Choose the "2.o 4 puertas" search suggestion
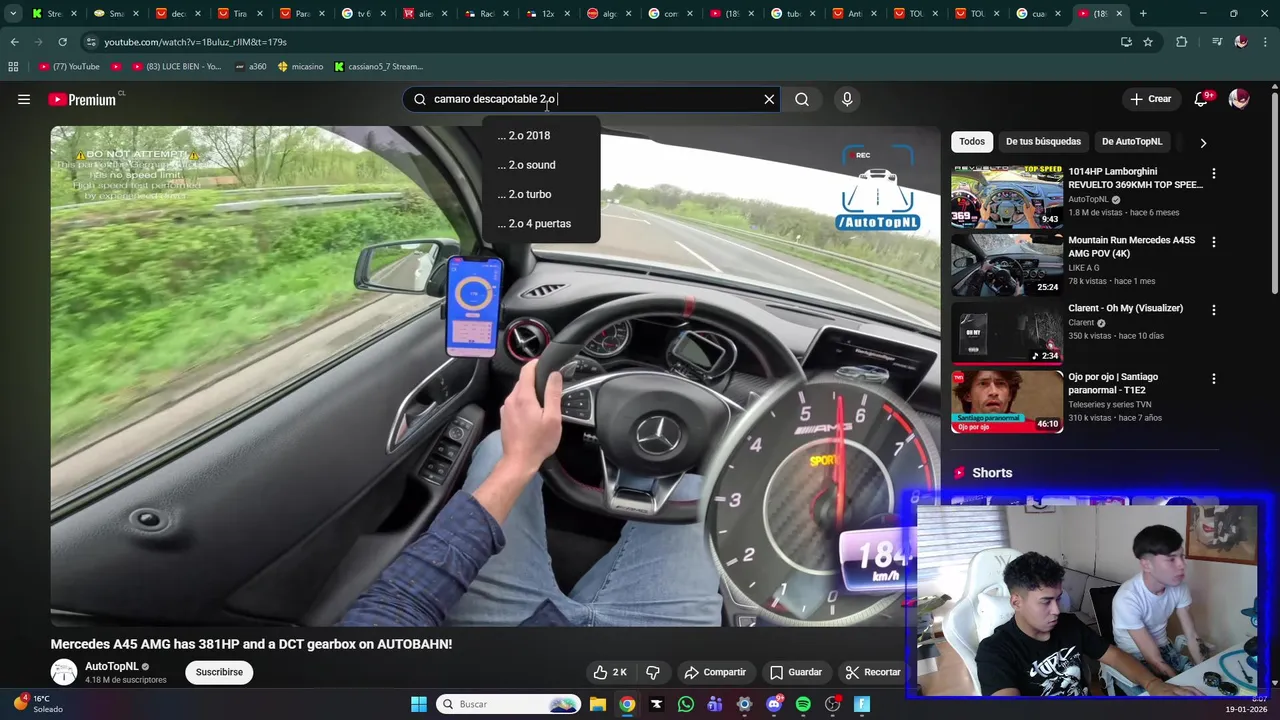 [540, 224]
